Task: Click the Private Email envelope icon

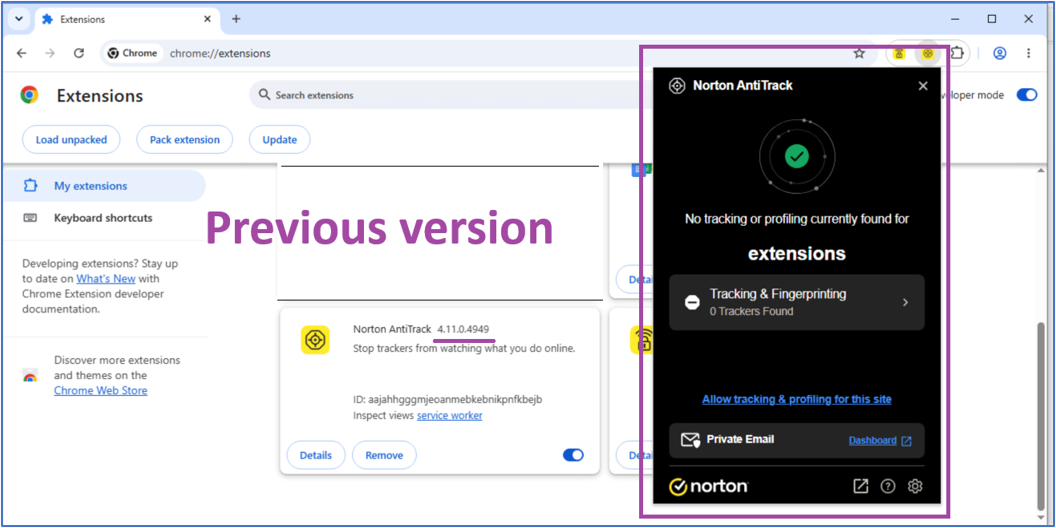Action: tap(690, 440)
